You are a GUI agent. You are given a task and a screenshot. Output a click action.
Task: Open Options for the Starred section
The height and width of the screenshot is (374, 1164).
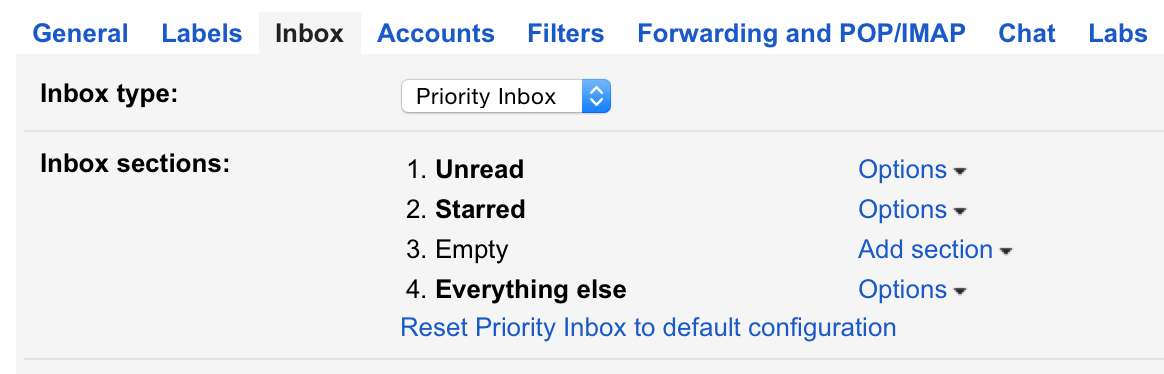click(903, 210)
